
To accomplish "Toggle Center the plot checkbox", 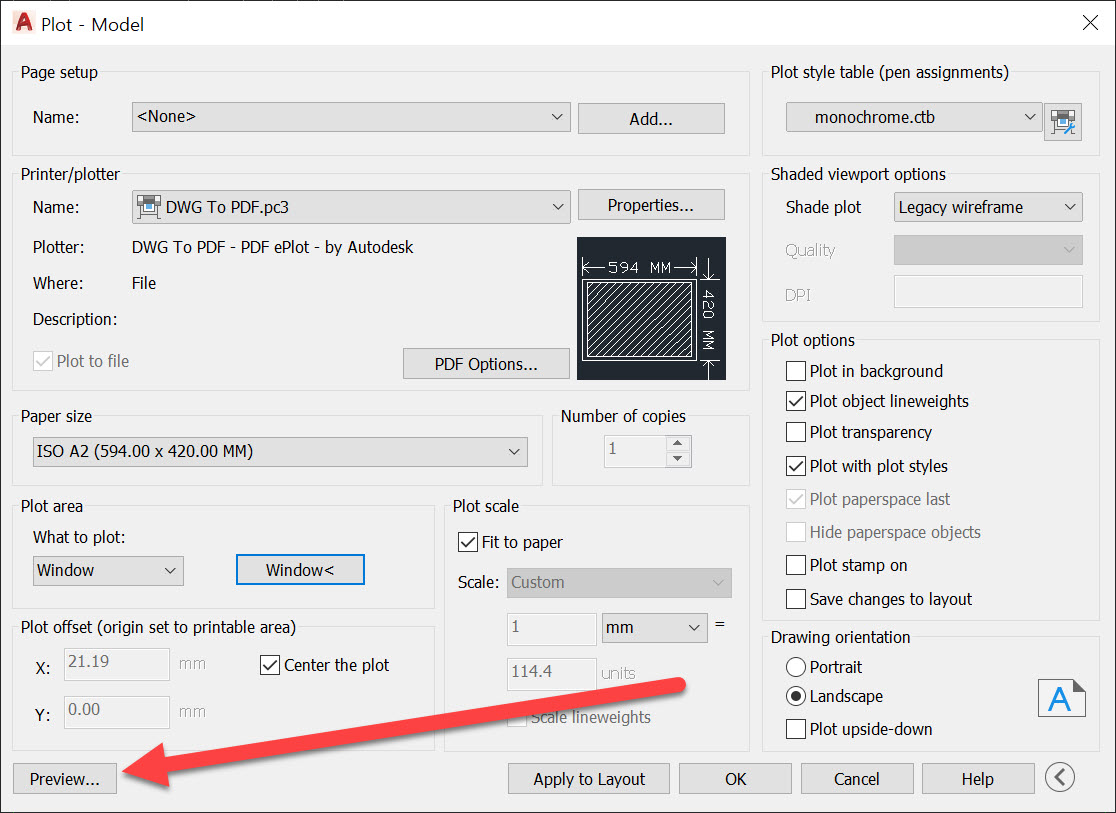I will [270, 666].
